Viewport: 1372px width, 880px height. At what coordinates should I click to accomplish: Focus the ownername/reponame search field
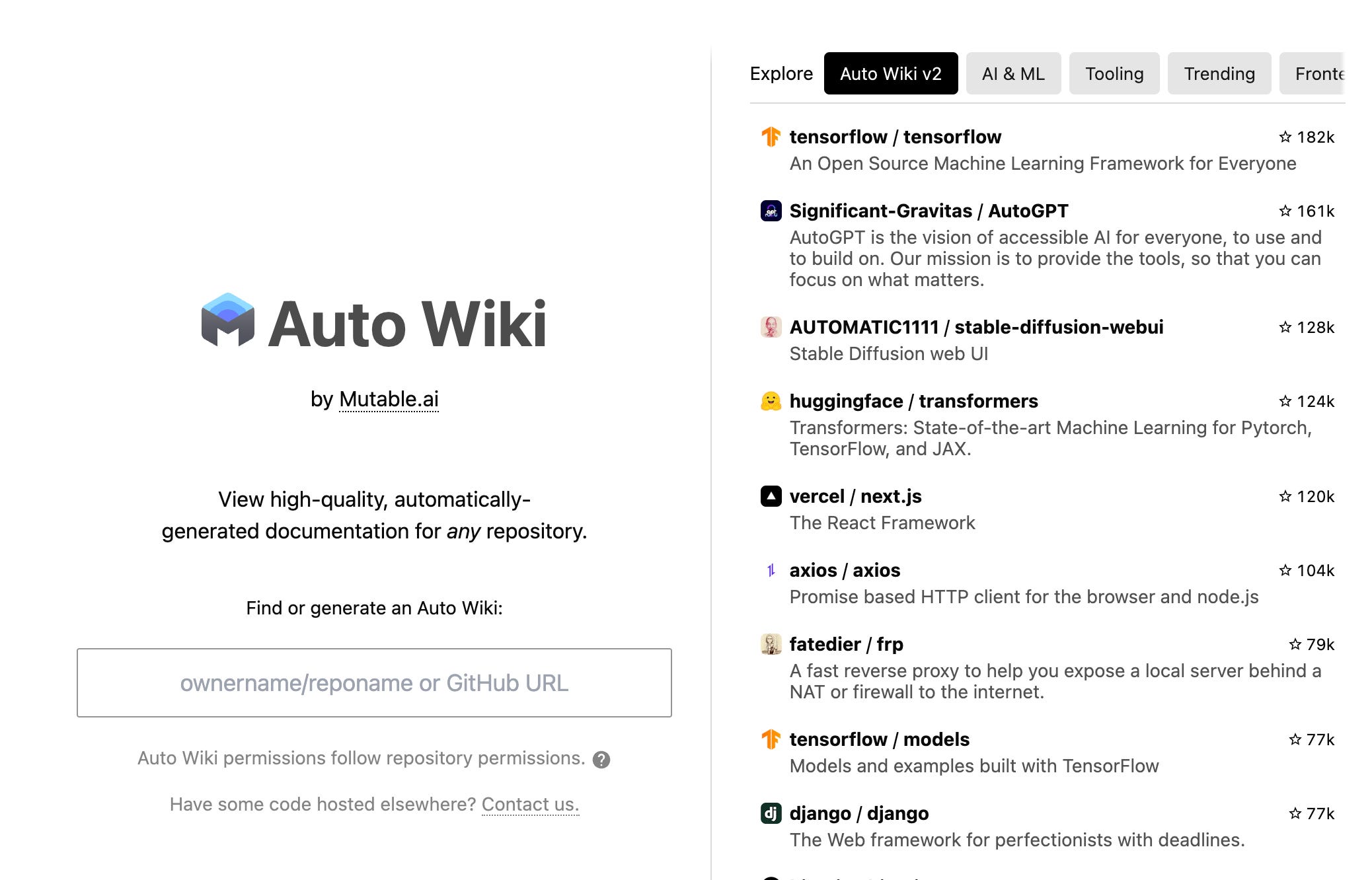point(374,682)
